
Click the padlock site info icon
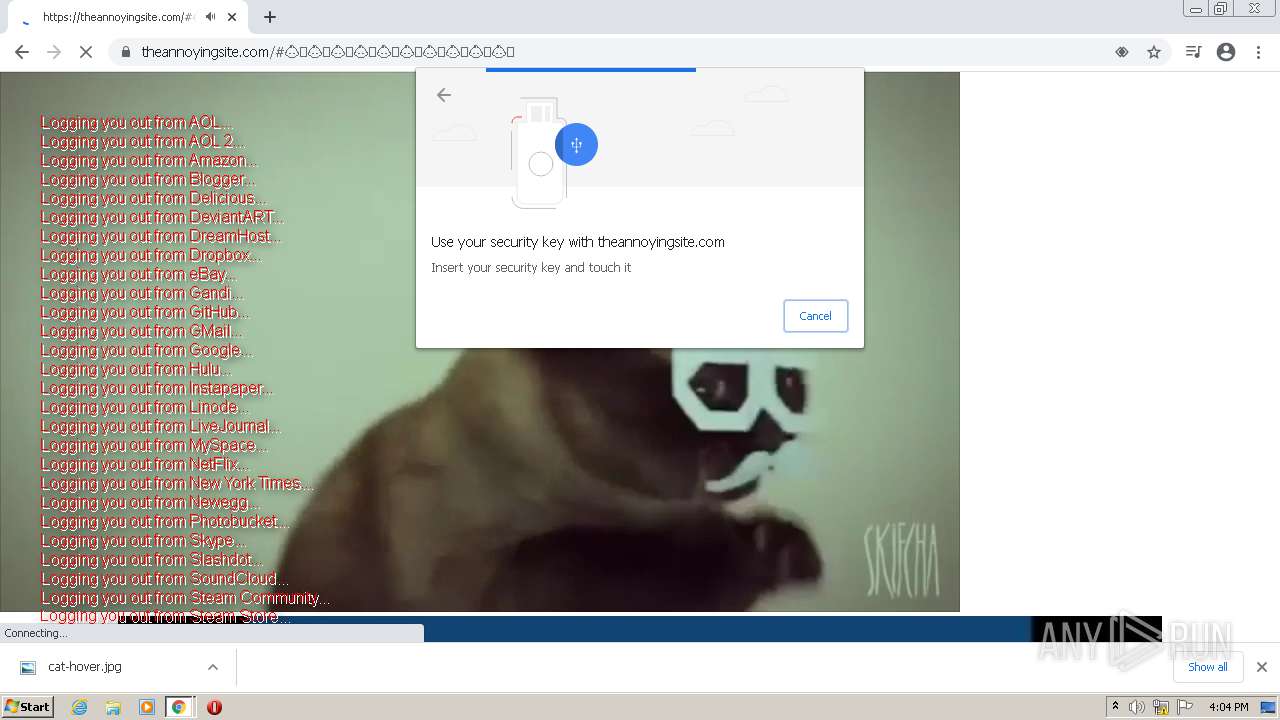(125, 52)
